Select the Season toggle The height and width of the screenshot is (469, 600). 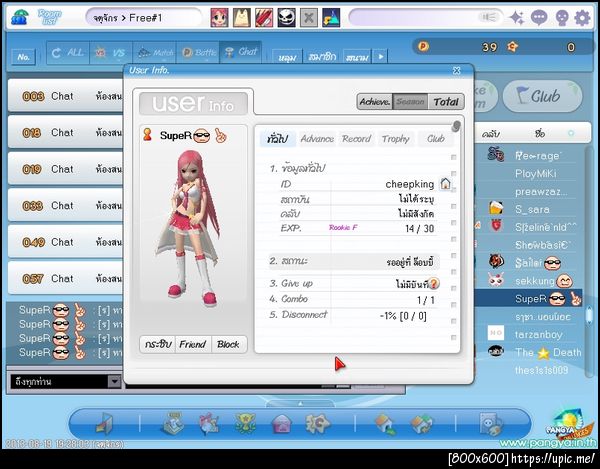pyautogui.click(x=410, y=102)
